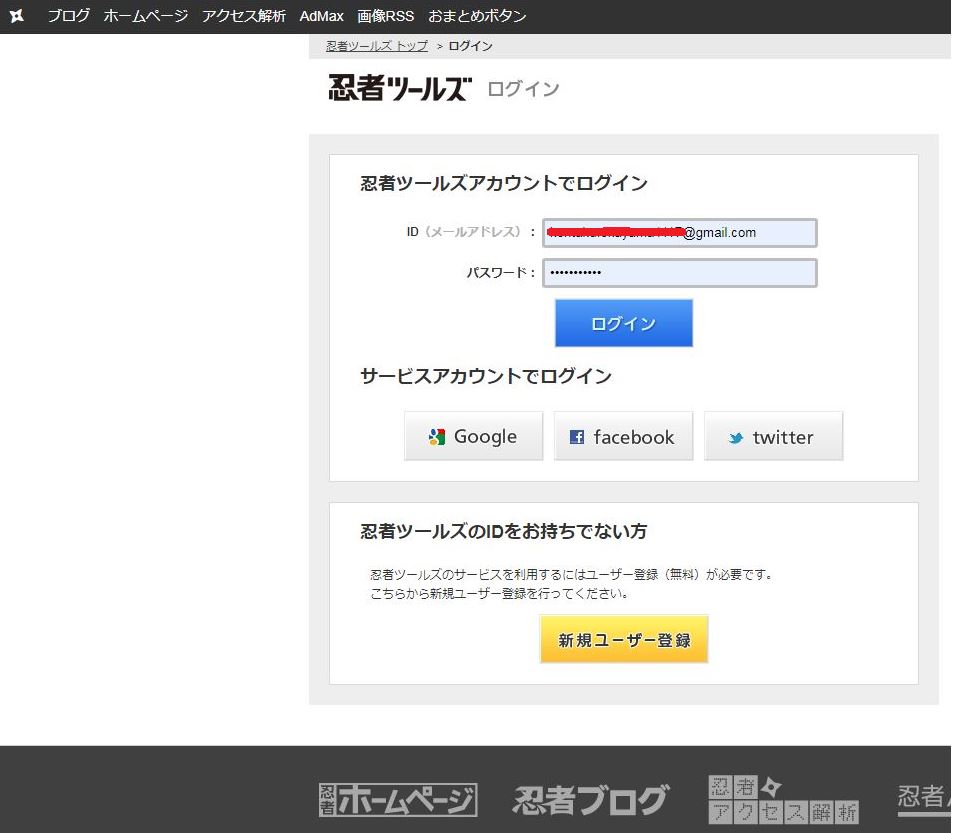Click the blue ログイン button
953x833 pixels.
(x=624, y=323)
